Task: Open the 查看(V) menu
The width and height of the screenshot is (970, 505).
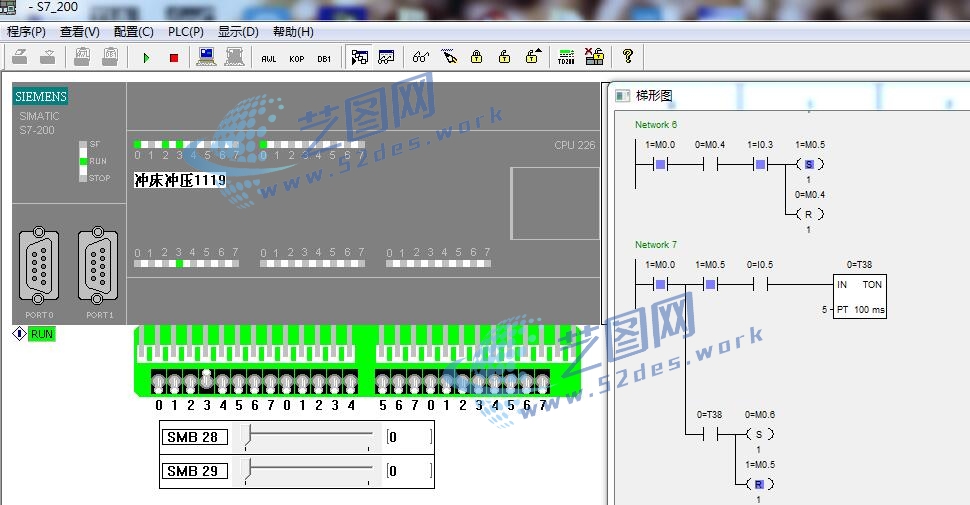Action: pyautogui.click(x=79, y=32)
